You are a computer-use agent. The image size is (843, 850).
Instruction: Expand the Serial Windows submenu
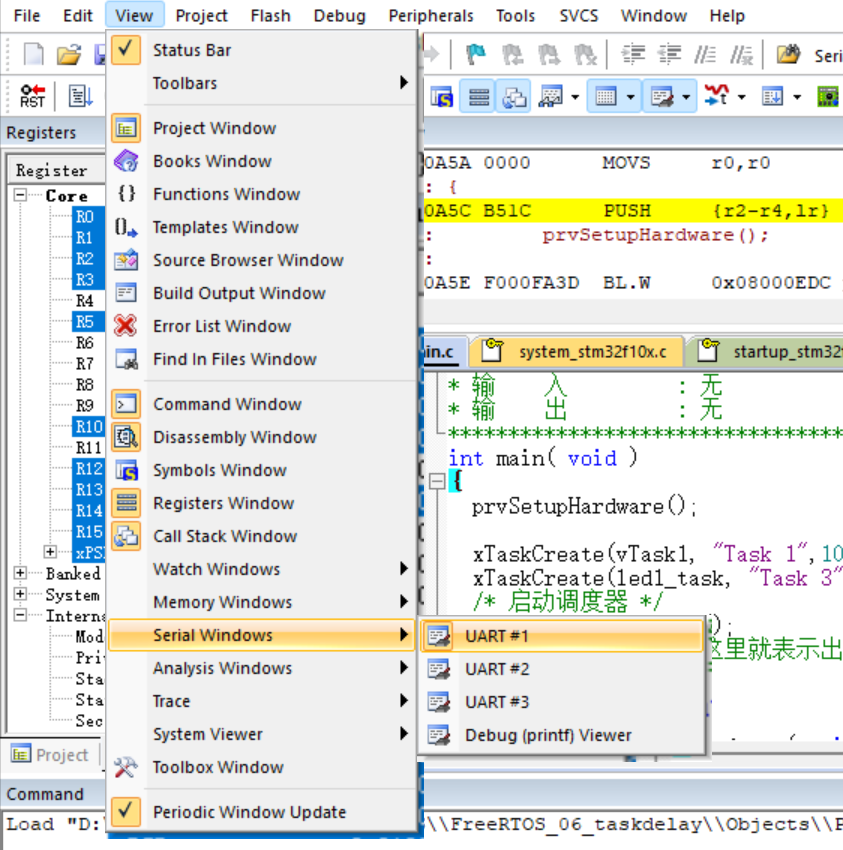point(262,635)
